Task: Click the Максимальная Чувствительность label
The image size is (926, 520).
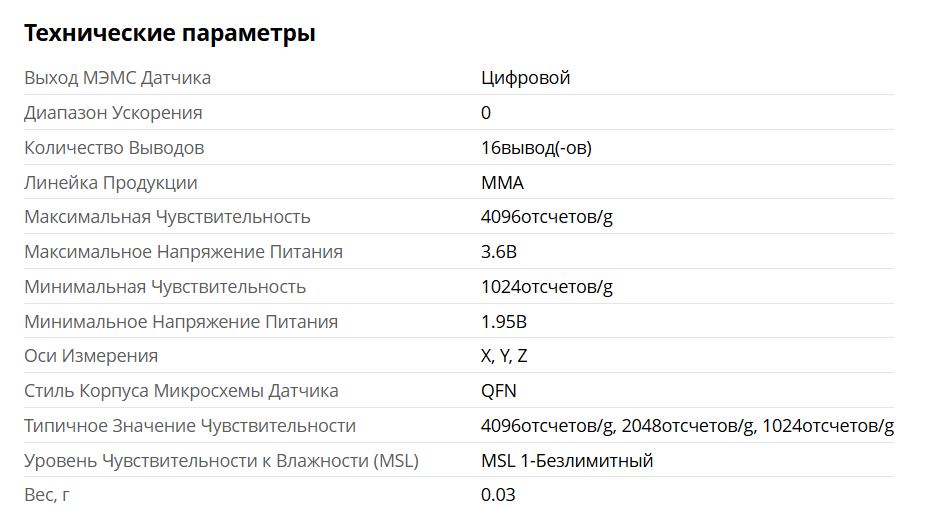Action: 167,217
